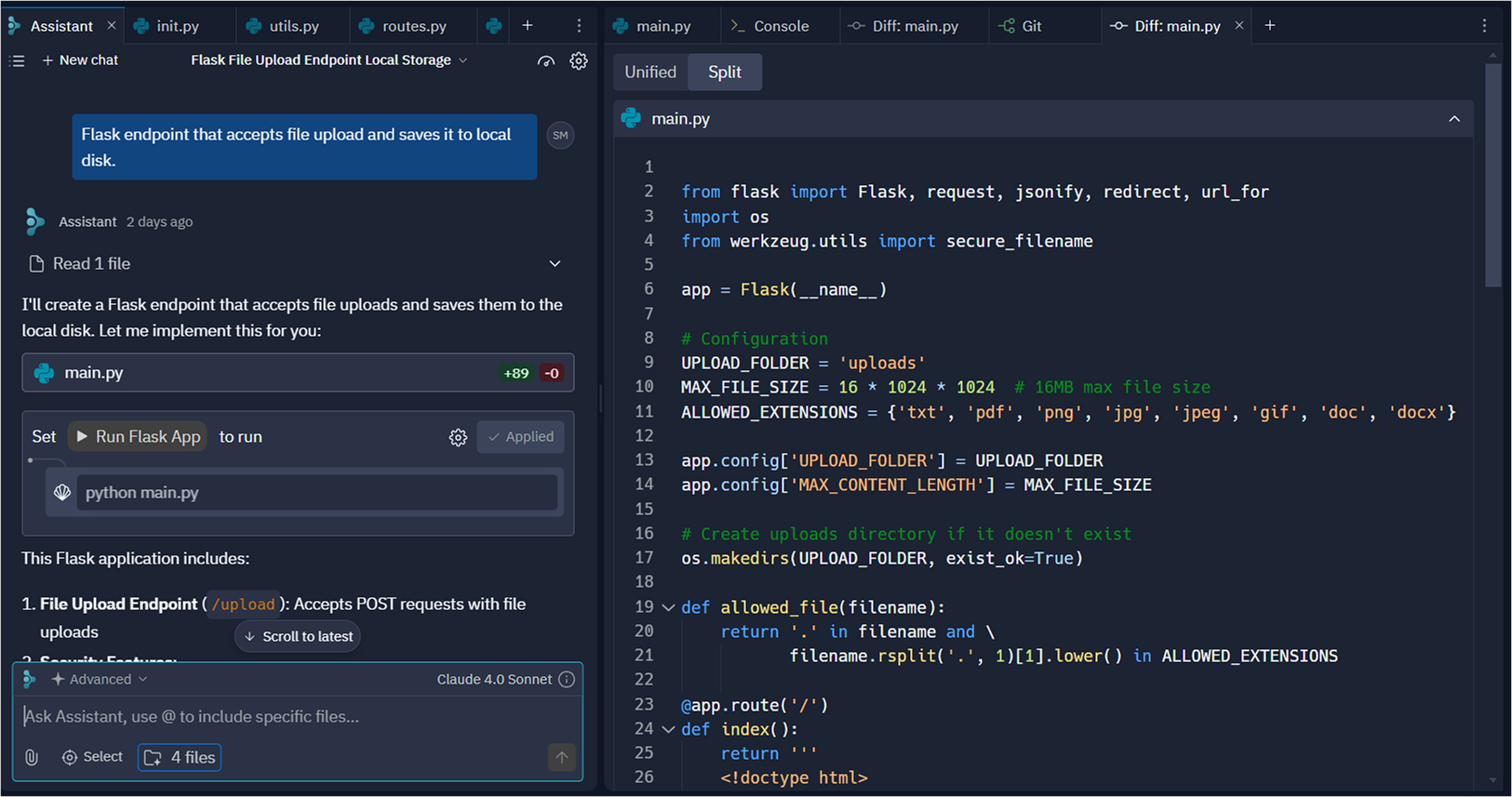Click the '# Configuration' comment line
This screenshot has width=1512, height=797.
click(755, 339)
